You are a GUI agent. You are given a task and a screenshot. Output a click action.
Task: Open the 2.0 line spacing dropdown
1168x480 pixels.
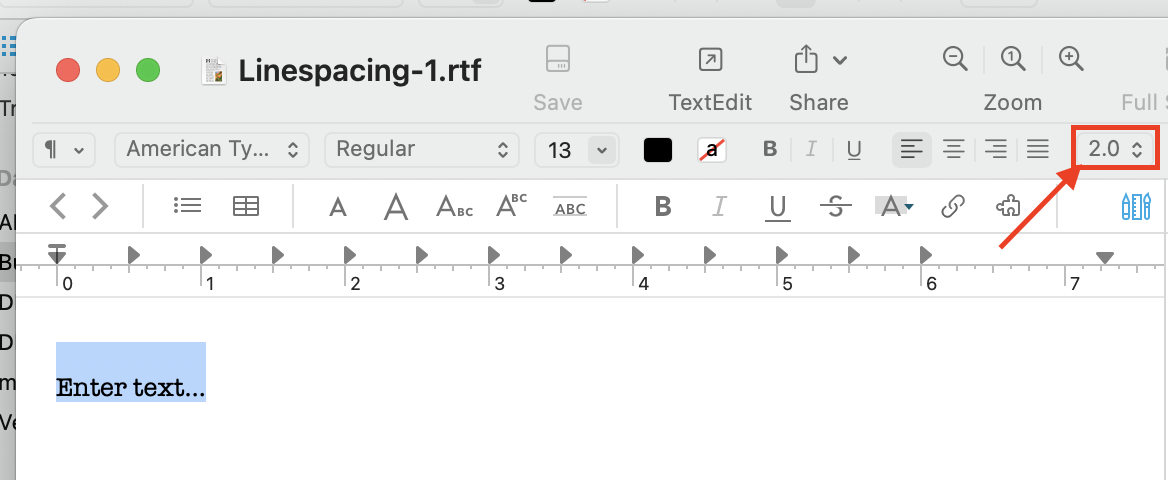coord(1115,150)
